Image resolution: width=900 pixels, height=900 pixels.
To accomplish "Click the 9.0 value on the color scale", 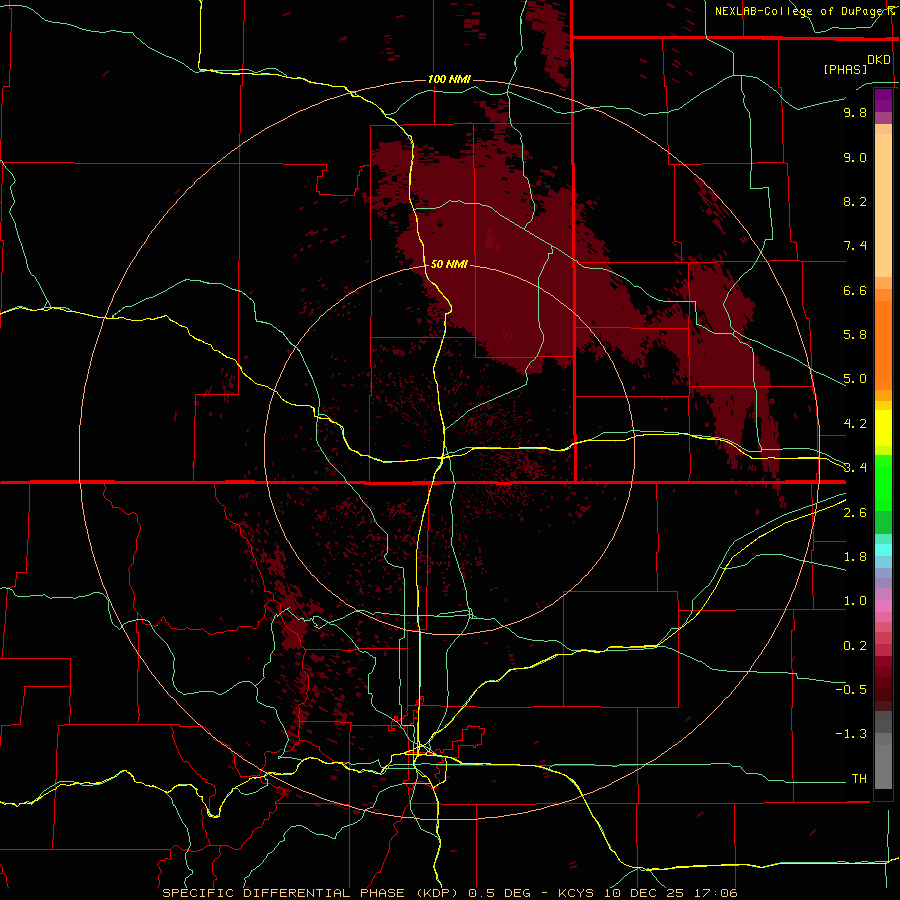I will coord(855,157).
